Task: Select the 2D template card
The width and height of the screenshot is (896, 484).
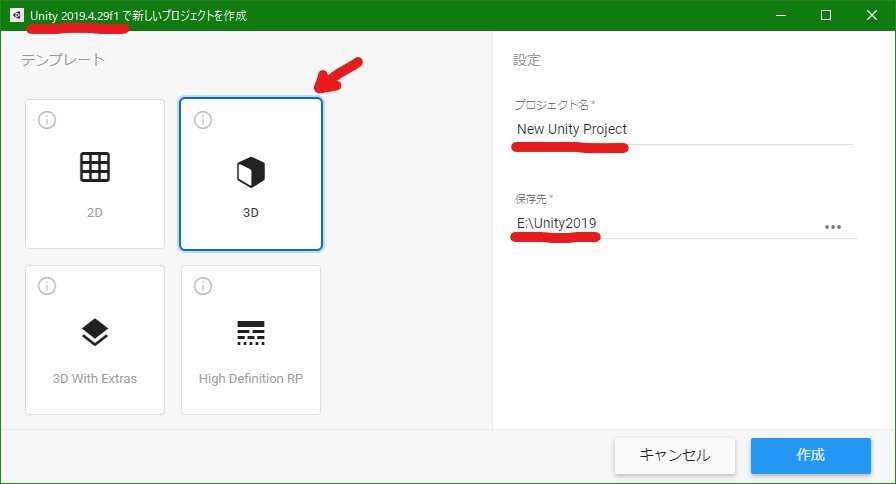Action: [x=95, y=174]
